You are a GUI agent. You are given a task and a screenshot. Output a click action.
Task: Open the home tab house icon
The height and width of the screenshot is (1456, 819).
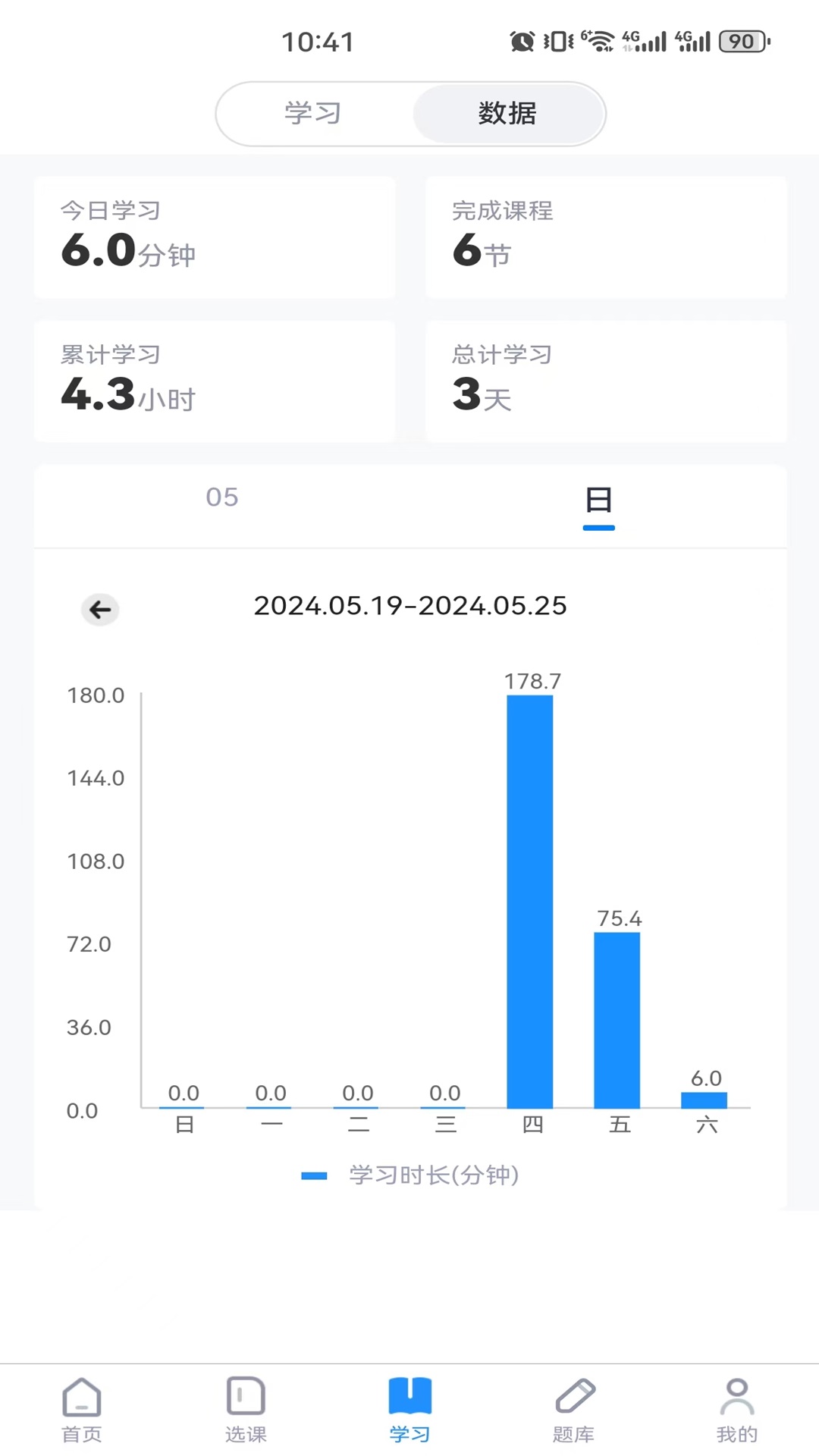[82, 1397]
